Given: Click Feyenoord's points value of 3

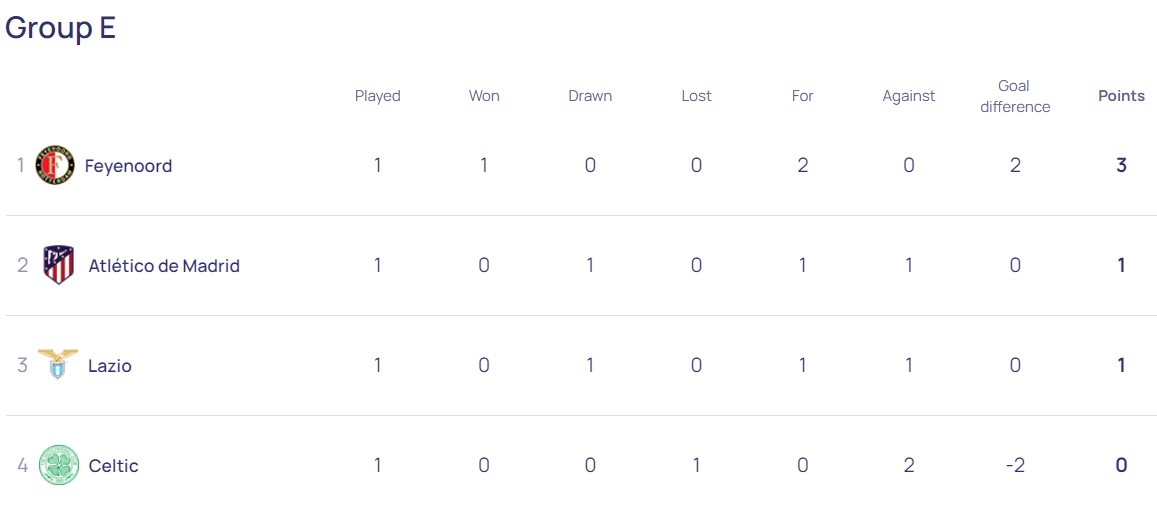Looking at the screenshot, I should coord(1121,165).
